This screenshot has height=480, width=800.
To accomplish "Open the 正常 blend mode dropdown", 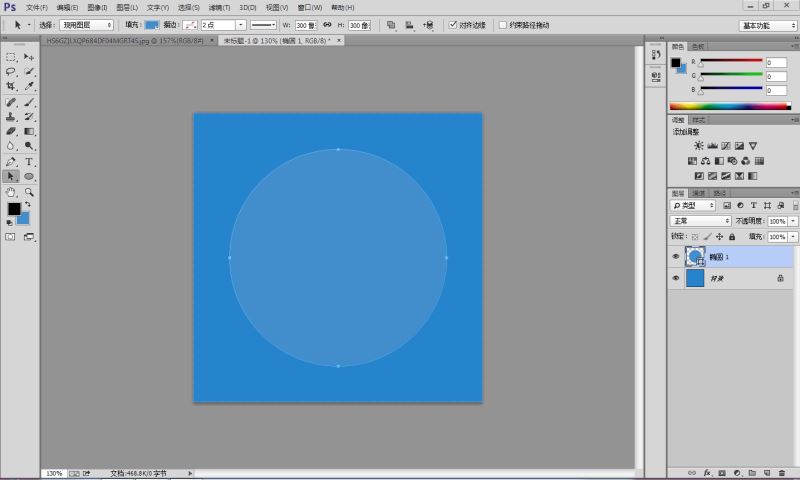I will click(x=700, y=221).
